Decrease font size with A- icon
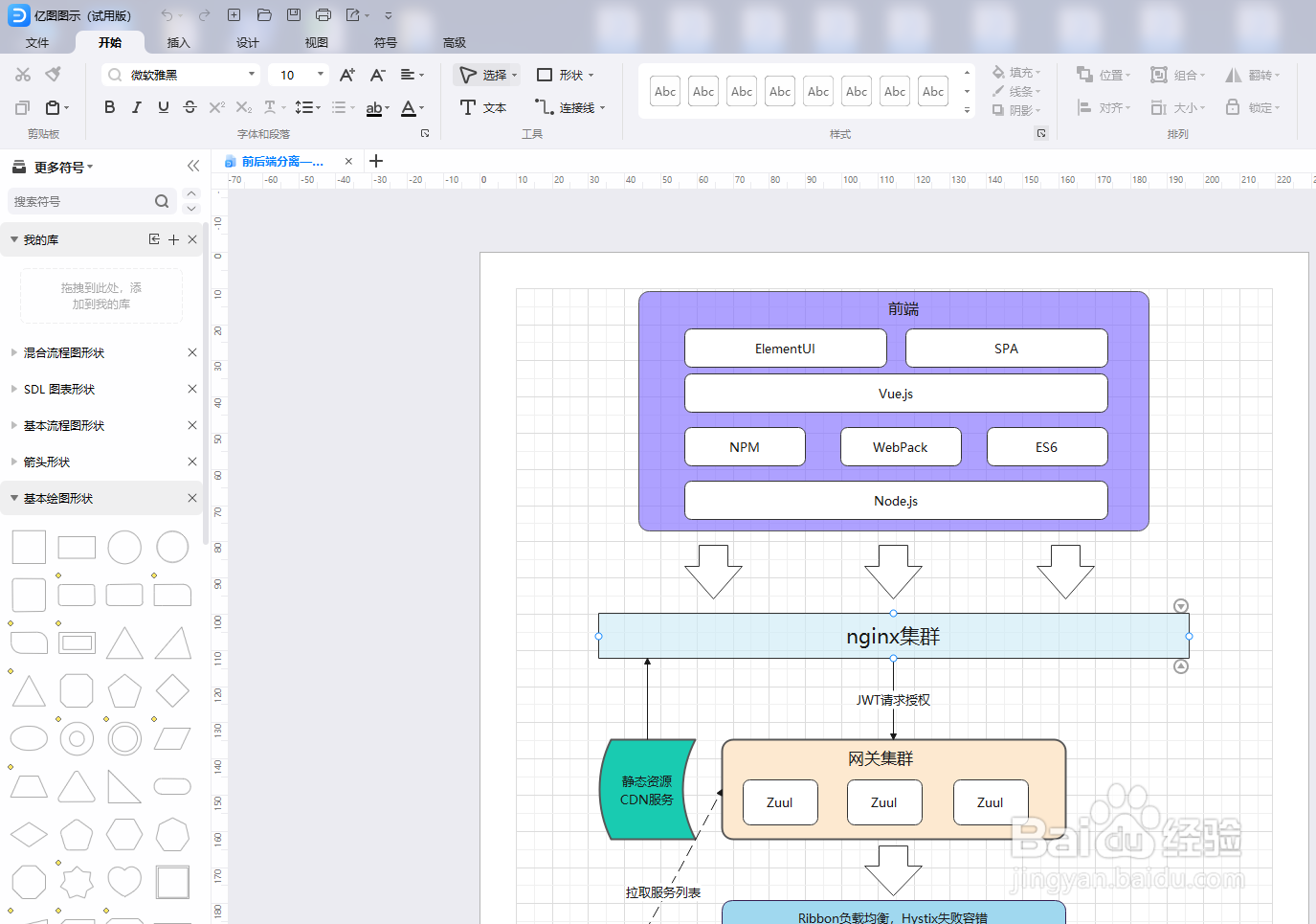 [x=377, y=75]
